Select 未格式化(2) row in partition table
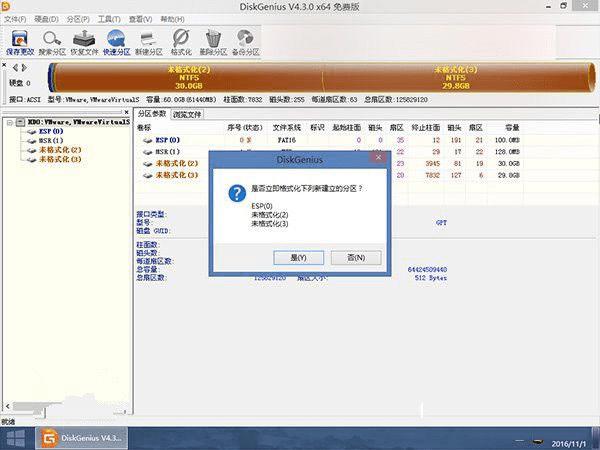 pos(331,163)
